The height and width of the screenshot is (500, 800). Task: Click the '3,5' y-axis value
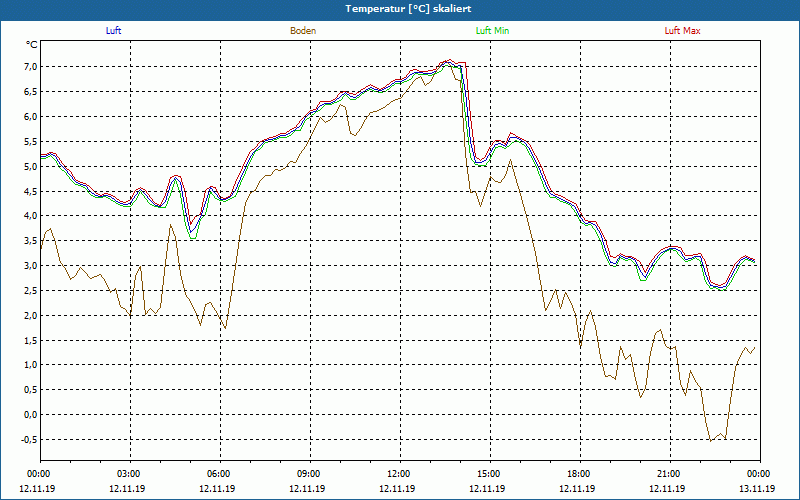point(31,241)
